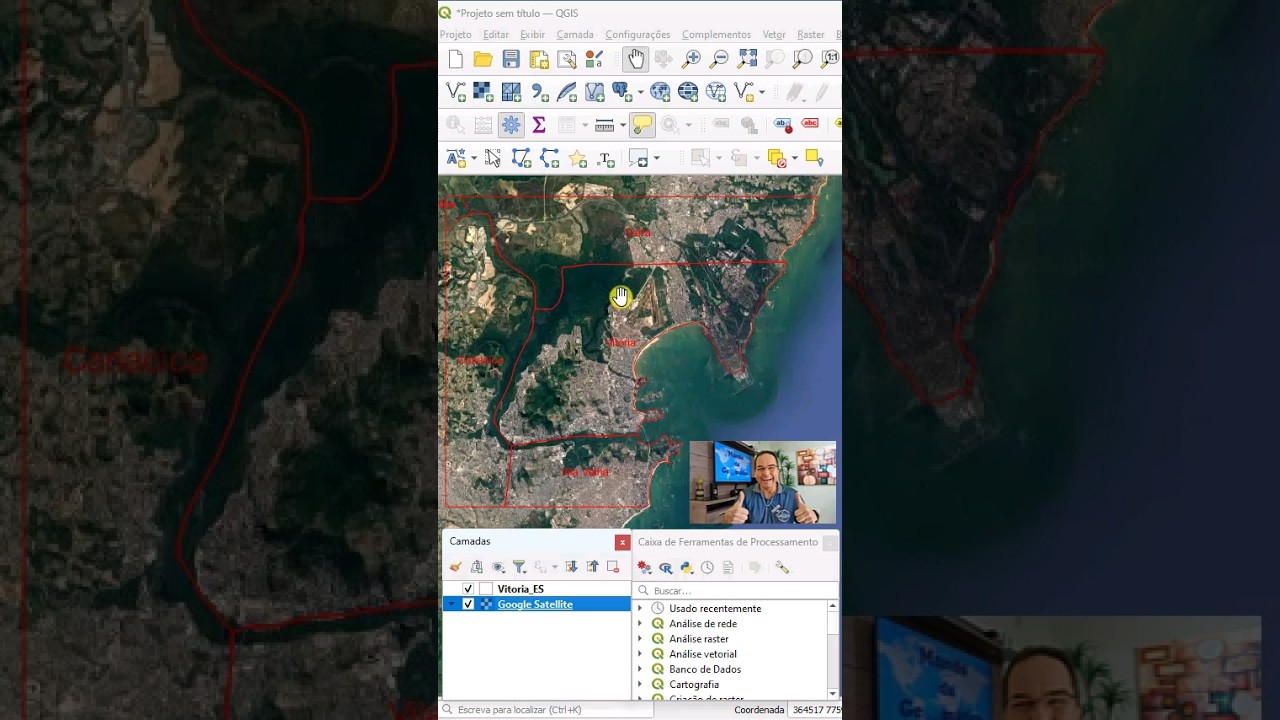1280x720 pixels.
Task: Click the processing toolbox Buscar search field
Action: 735,590
